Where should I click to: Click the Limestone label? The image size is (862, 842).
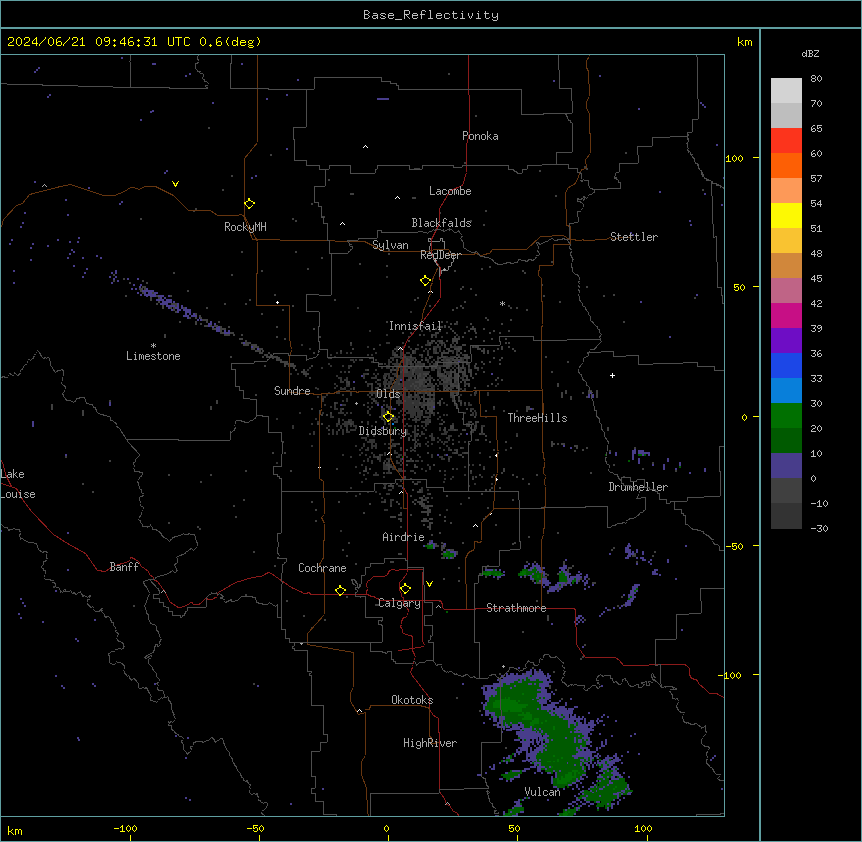click(153, 356)
